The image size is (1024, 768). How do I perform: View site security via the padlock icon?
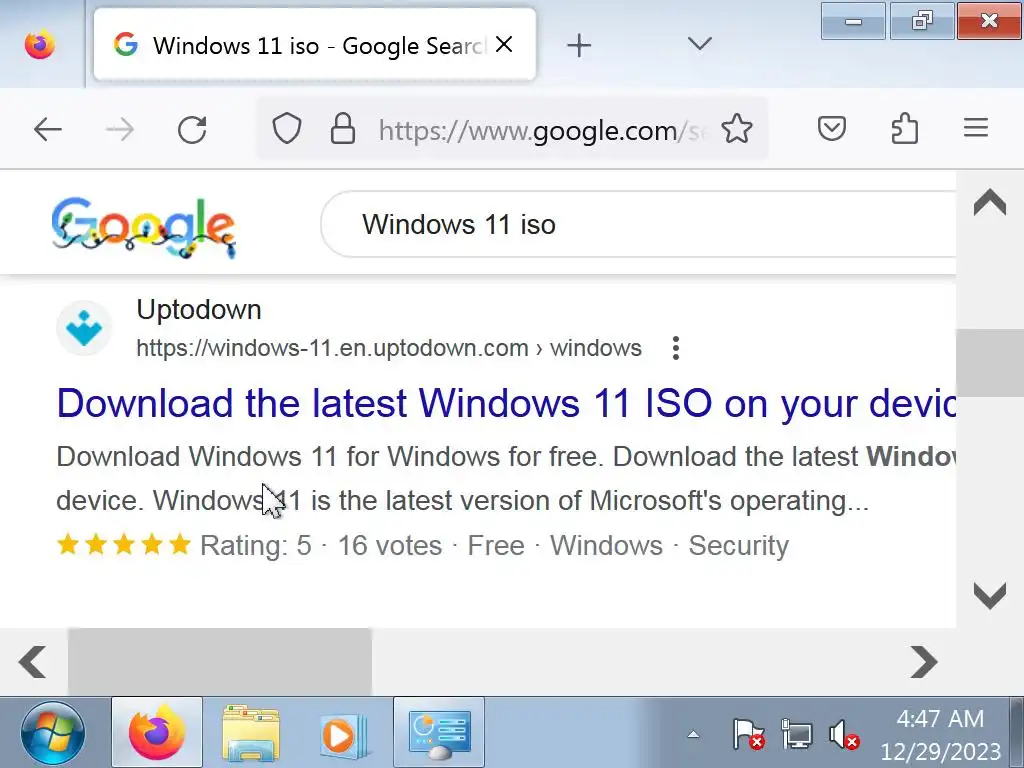(343, 129)
